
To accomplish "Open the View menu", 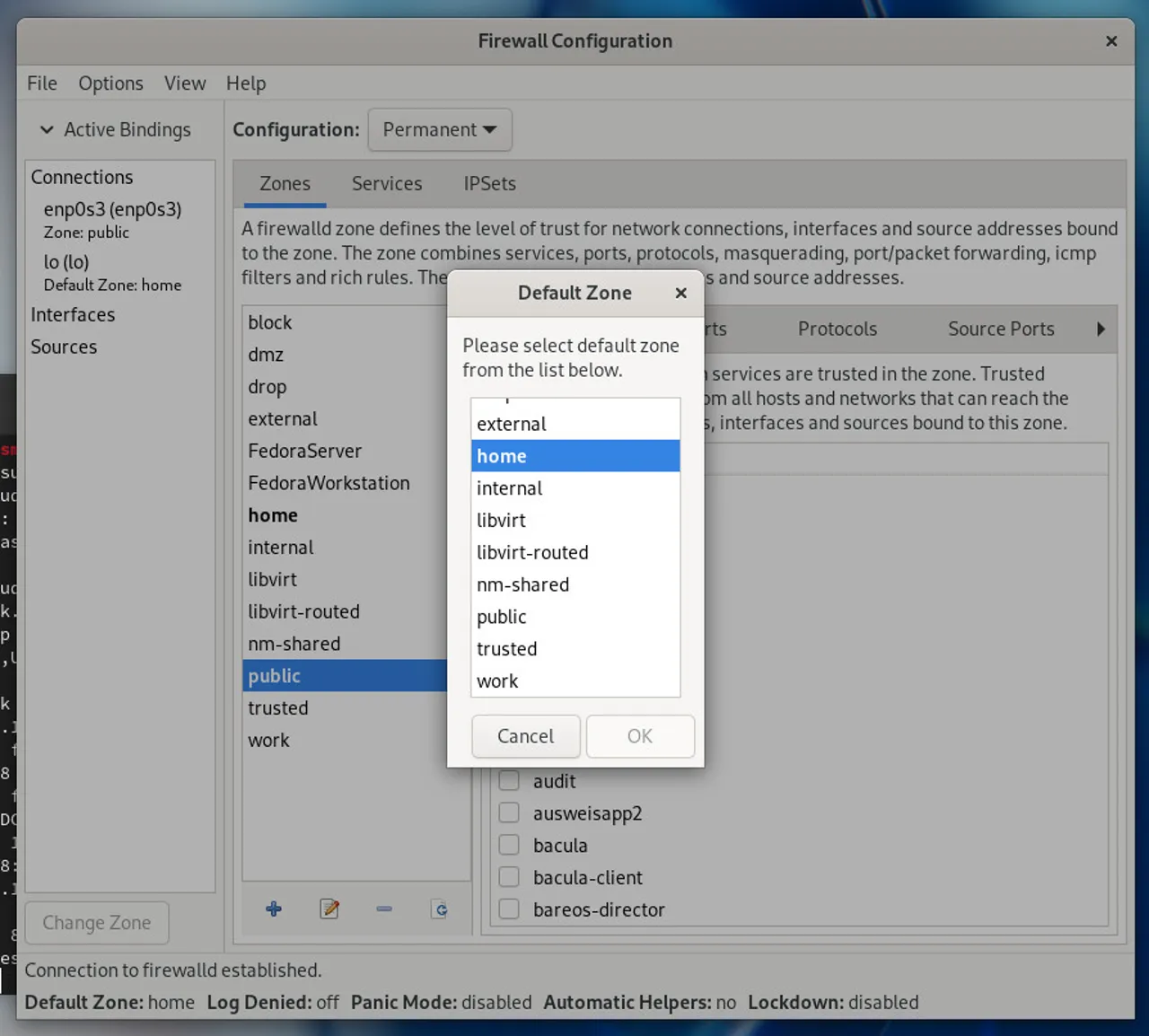I will (x=185, y=83).
